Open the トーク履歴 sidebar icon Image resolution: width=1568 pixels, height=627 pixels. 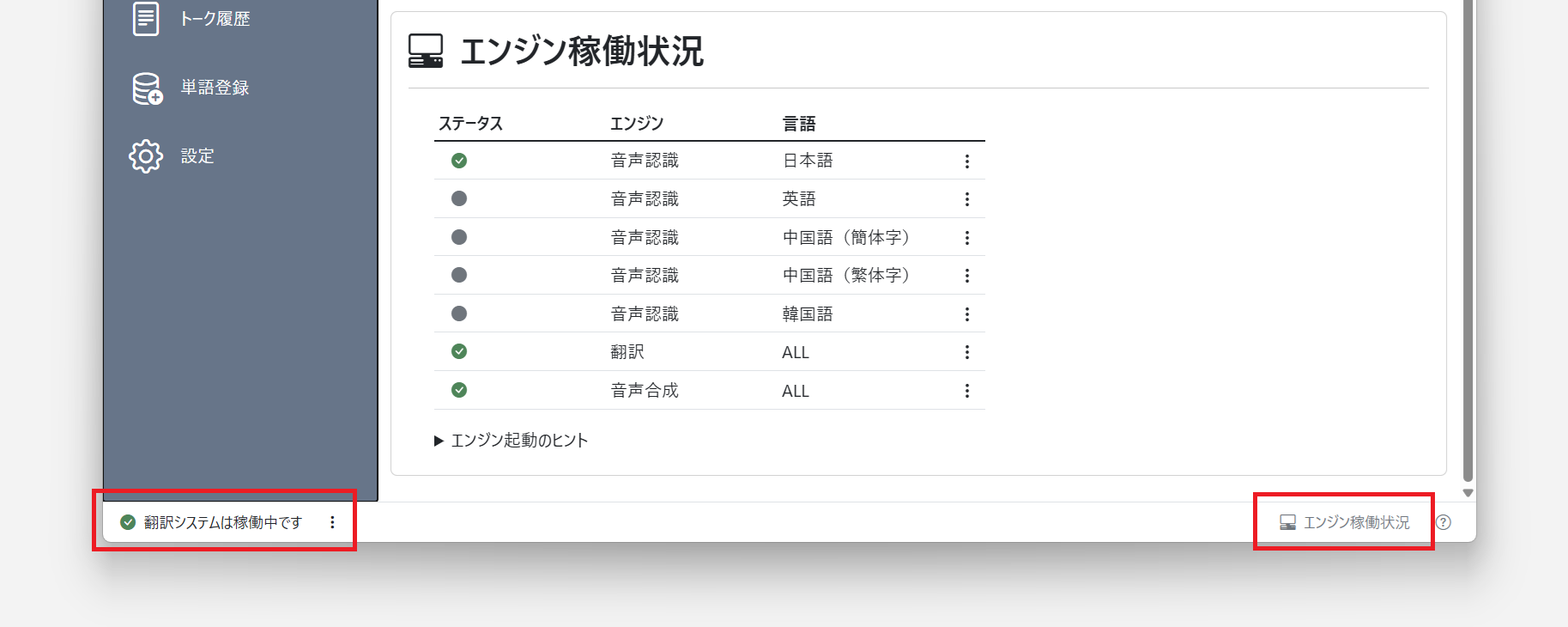[x=146, y=19]
